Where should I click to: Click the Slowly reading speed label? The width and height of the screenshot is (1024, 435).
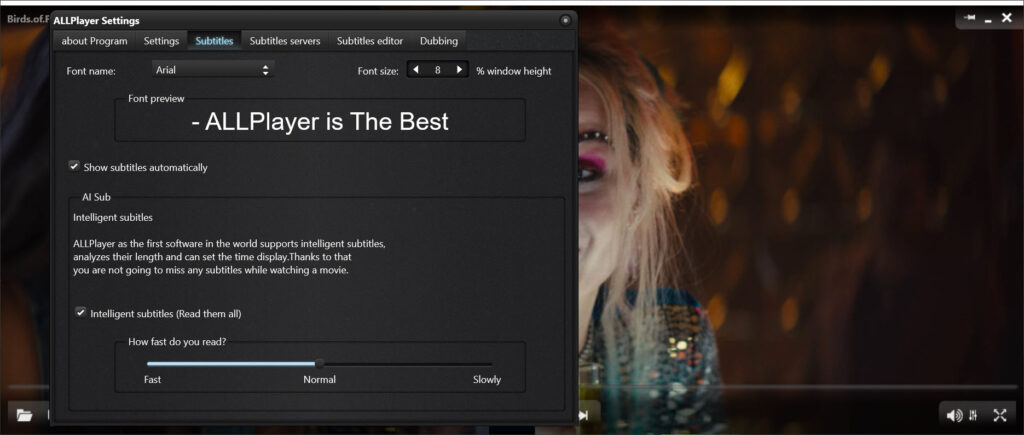tap(487, 379)
